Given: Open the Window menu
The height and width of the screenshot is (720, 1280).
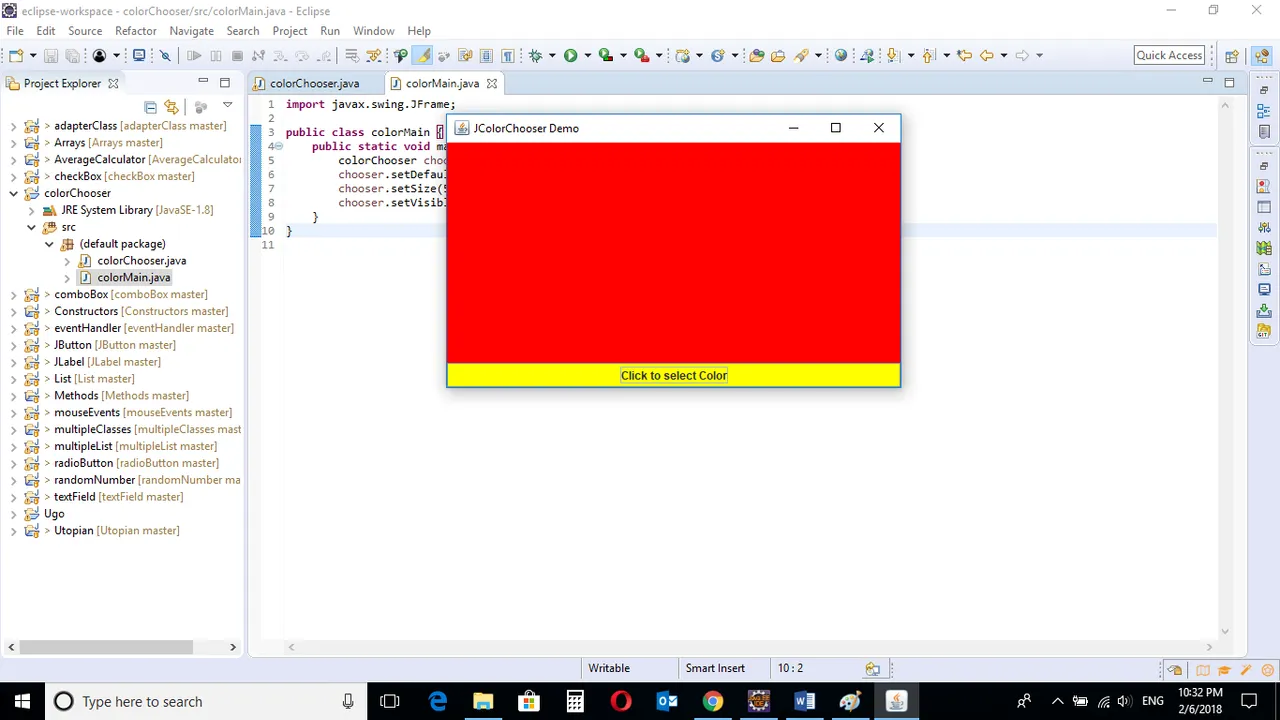Looking at the screenshot, I should coord(373,31).
